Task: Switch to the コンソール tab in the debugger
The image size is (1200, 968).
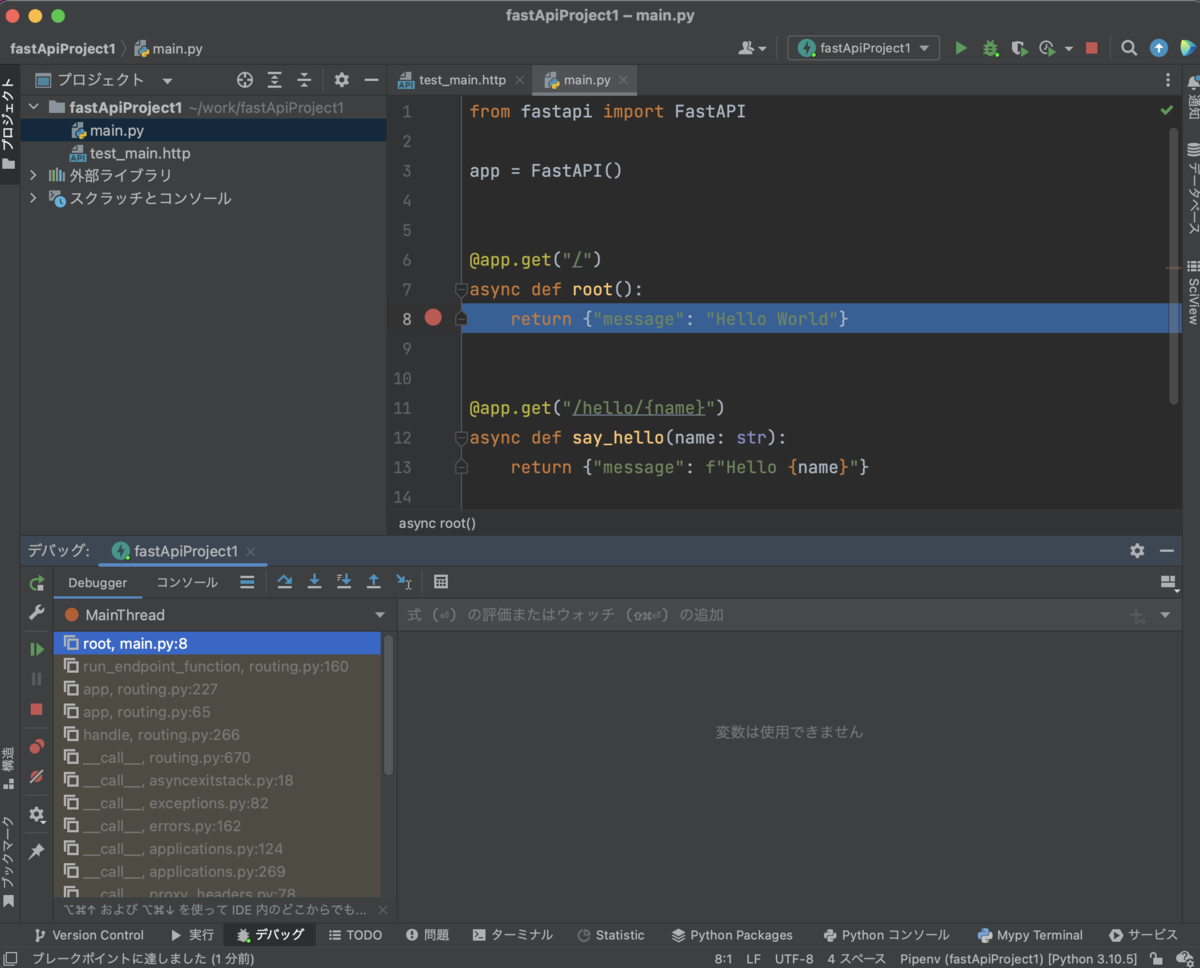Action: (x=187, y=582)
